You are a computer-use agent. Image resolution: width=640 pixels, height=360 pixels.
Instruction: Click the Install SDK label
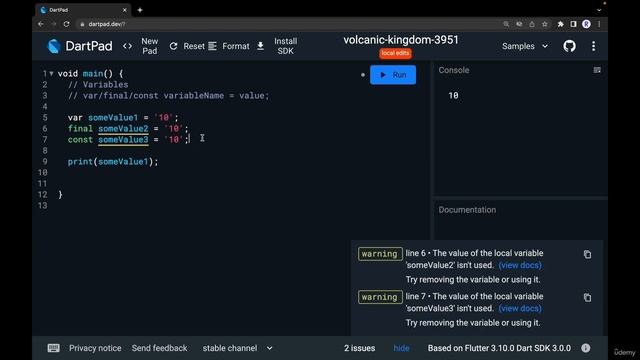[285, 46]
